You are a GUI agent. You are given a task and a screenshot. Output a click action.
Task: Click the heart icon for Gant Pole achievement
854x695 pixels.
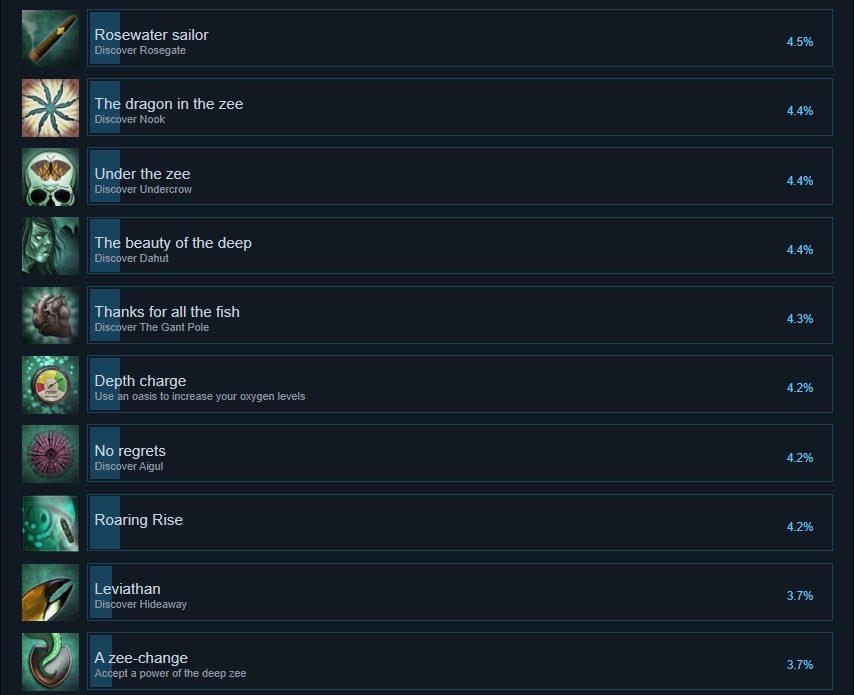click(x=50, y=315)
